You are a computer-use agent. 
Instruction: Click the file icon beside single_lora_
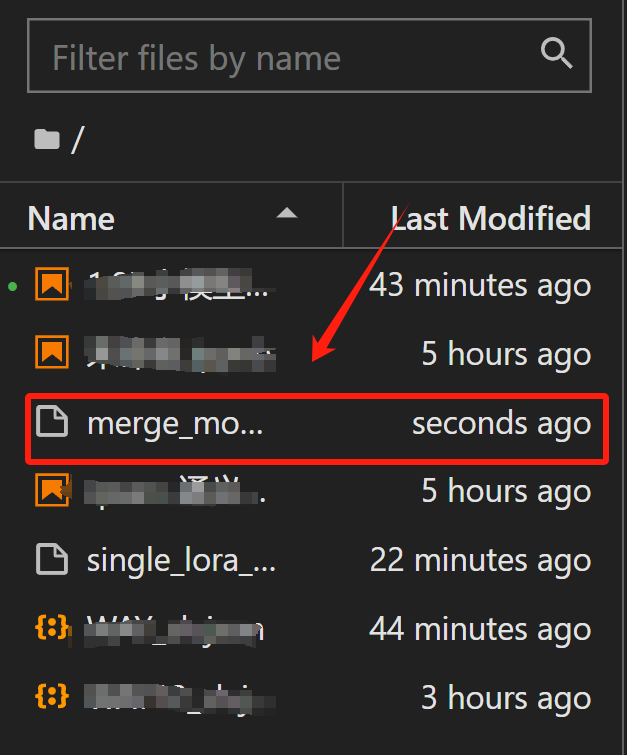(52, 560)
